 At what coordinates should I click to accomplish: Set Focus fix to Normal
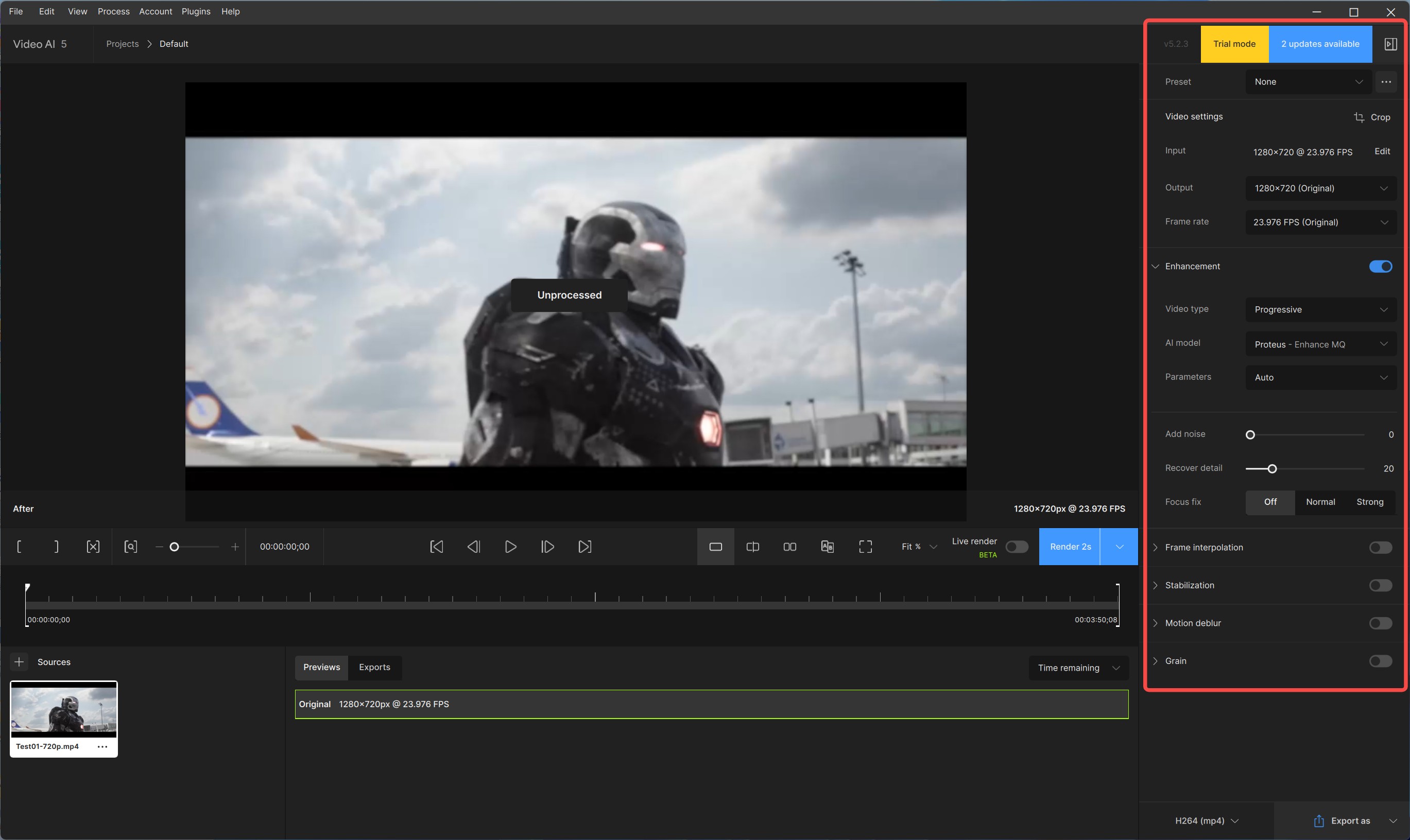[1320, 502]
